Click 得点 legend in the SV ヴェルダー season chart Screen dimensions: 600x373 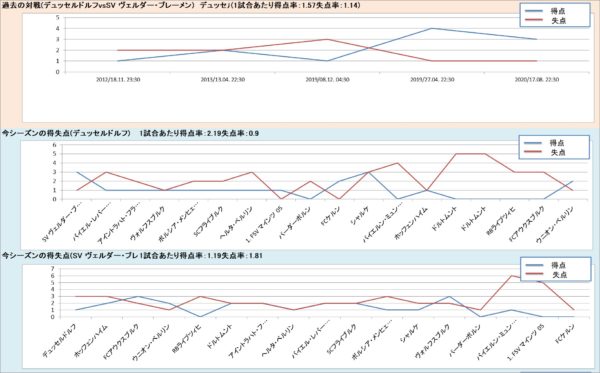point(546,265)
